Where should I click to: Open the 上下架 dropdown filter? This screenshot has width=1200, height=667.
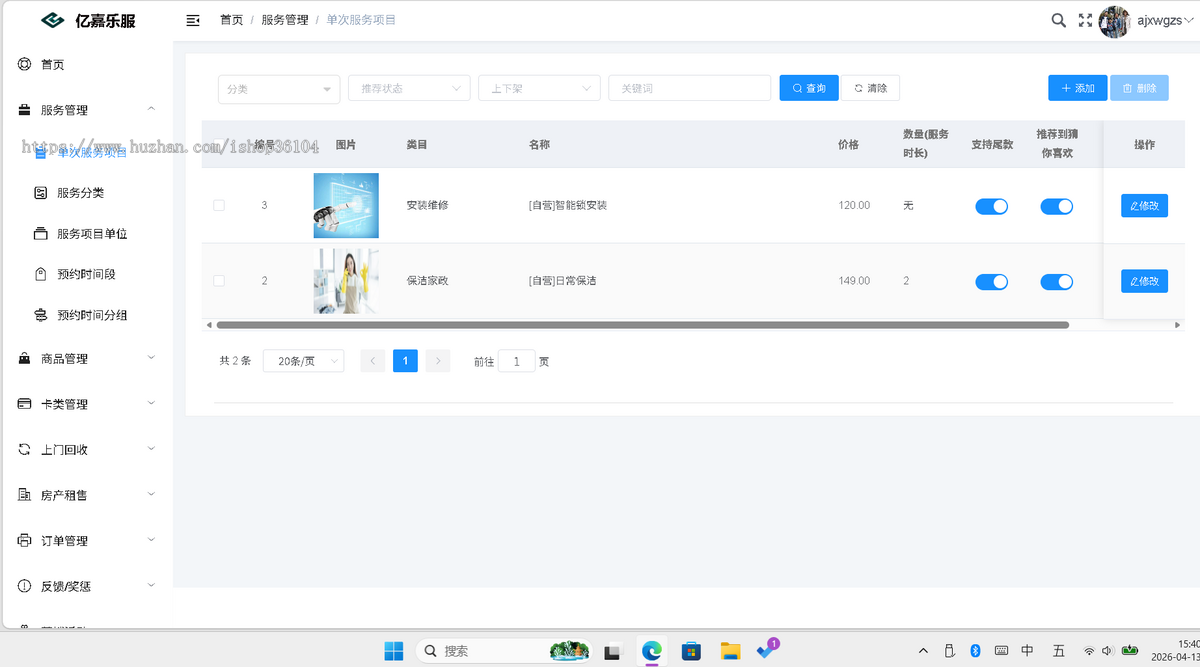click(539, 88)
